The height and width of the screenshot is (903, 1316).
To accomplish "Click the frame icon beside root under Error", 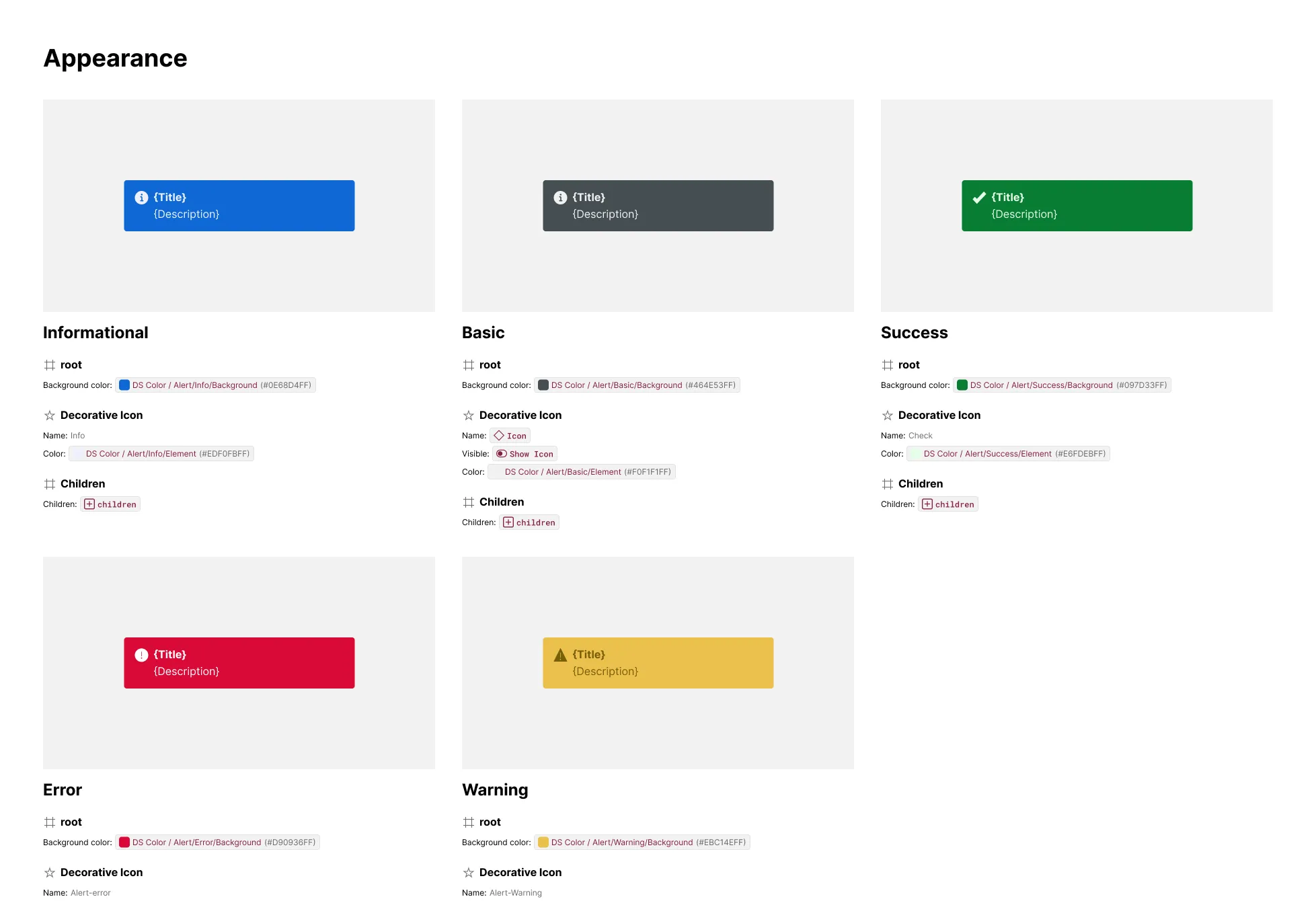I will point(50,822).
